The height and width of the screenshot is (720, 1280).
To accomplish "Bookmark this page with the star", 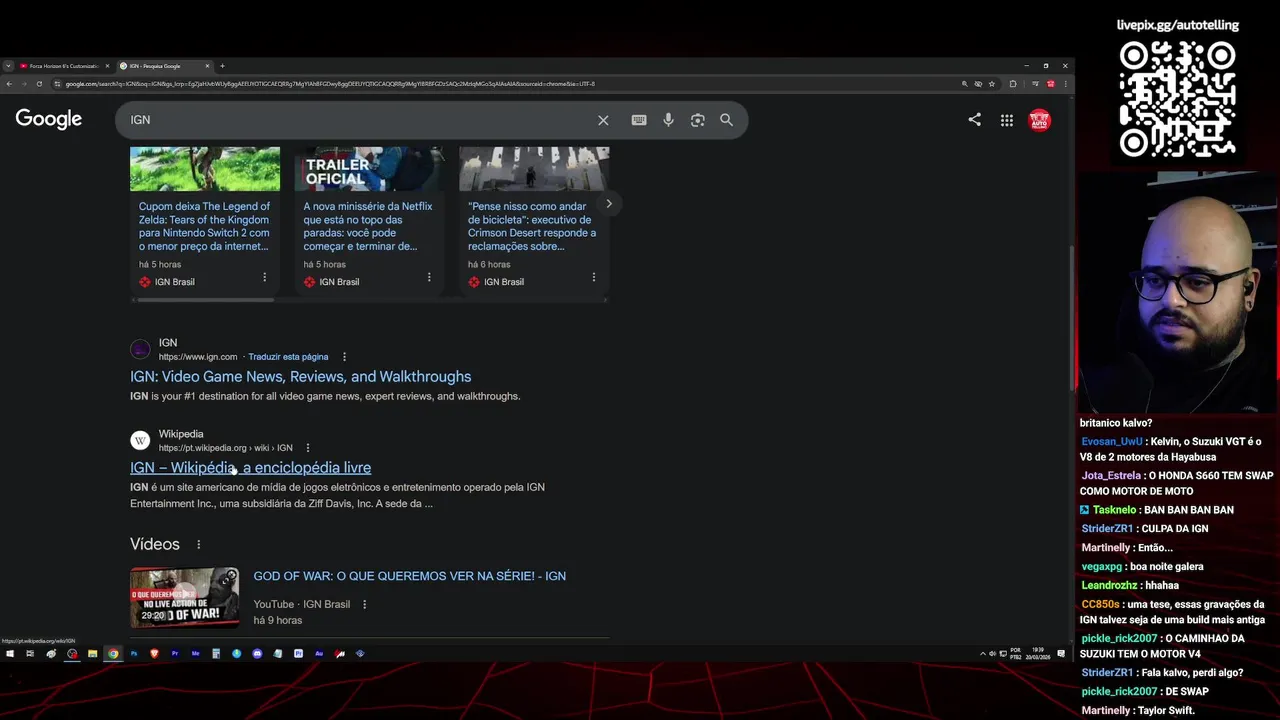I will point(992,84).
